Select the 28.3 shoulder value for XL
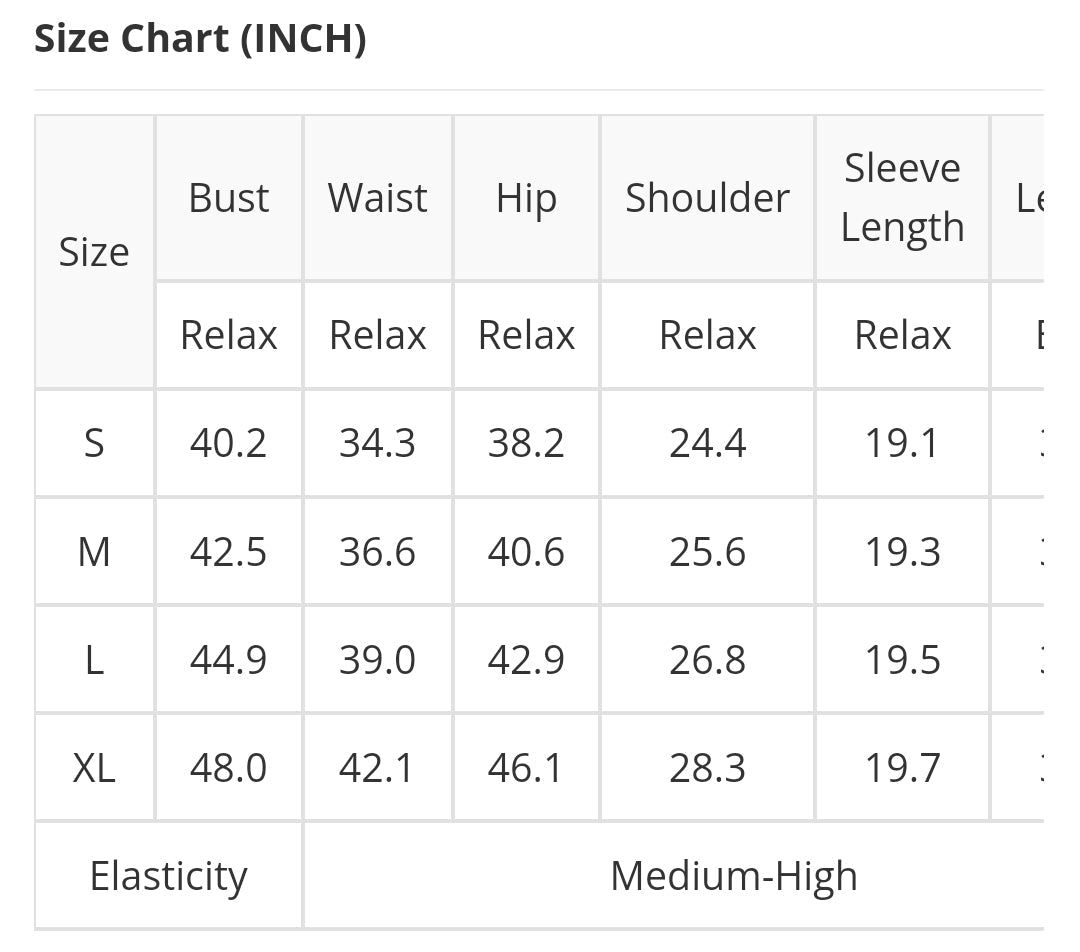This screenshot has width=1080, height=952. (x=707, y=768)
